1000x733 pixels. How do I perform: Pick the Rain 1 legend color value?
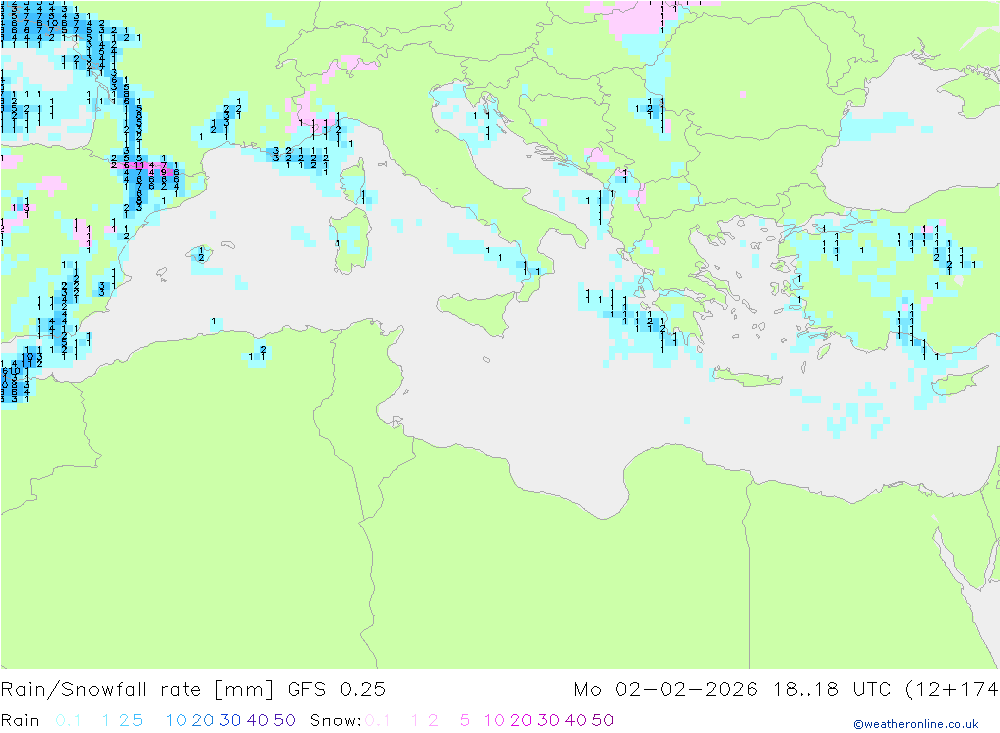coord(106,720)
